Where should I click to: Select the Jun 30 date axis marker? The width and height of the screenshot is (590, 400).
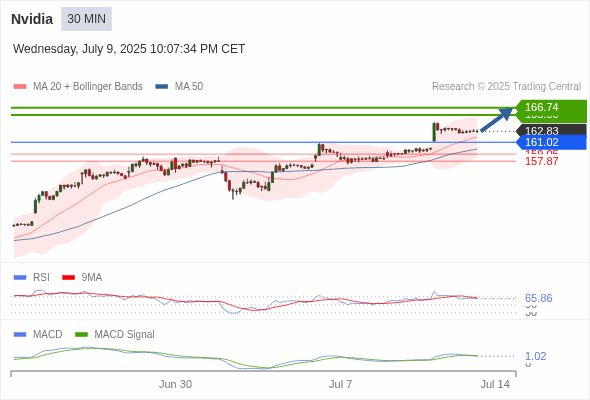coord(175,384)
